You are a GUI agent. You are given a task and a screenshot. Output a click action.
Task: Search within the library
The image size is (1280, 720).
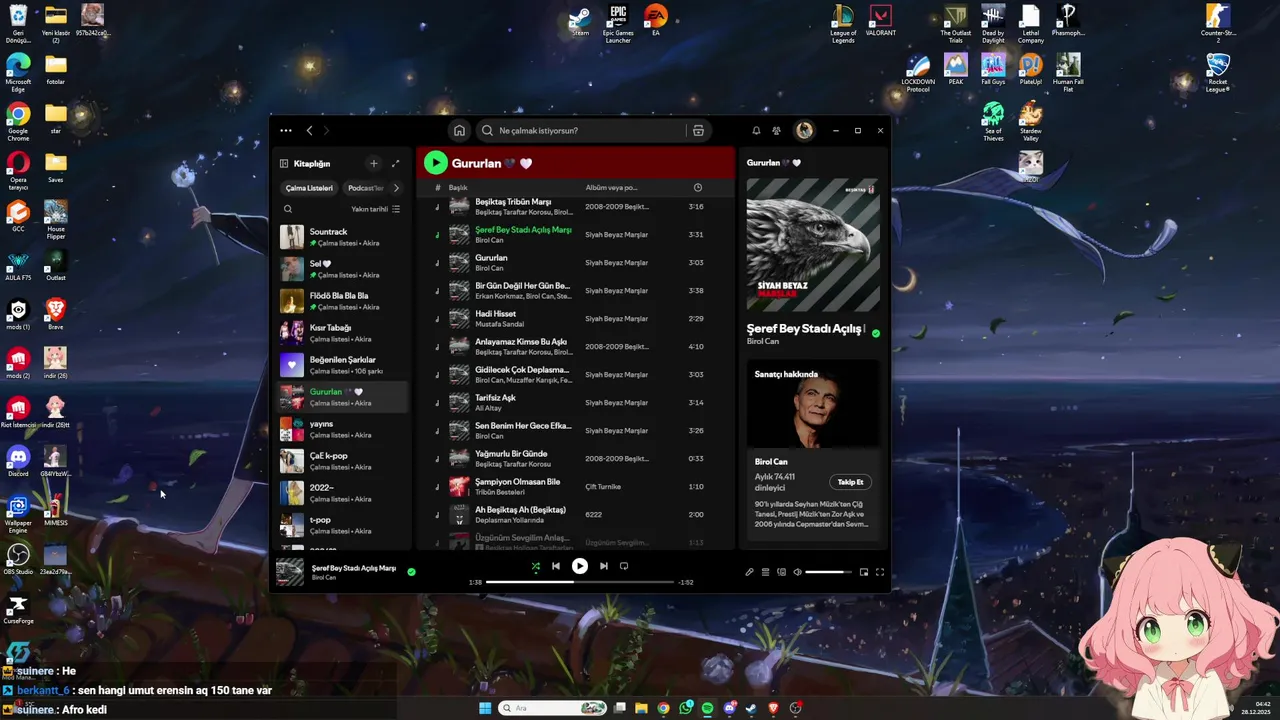[288, 209]
